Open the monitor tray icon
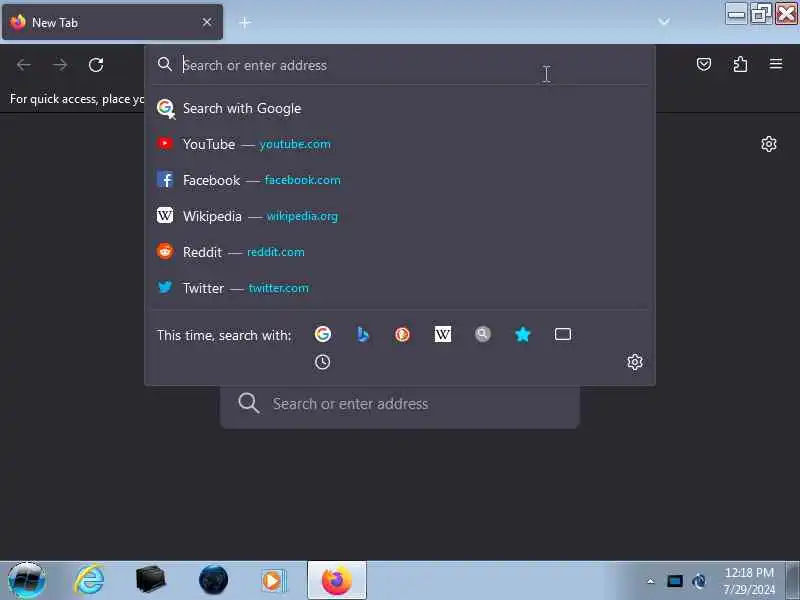Screen dimensions: 800x600 pos(674,581)
